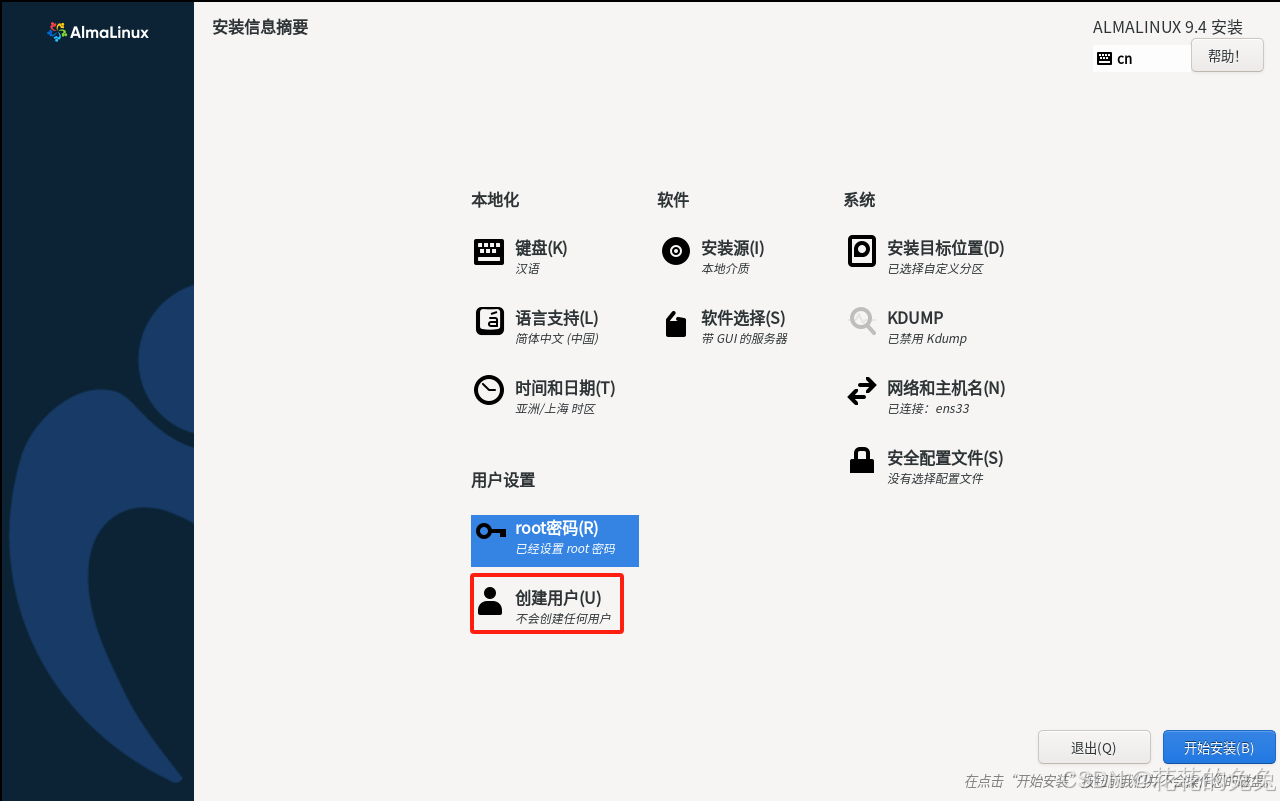Image resolution: width=1280 pixels, height=801 pixels.
Task: Click the 帮助! help button
Action: pos(1227,56)
